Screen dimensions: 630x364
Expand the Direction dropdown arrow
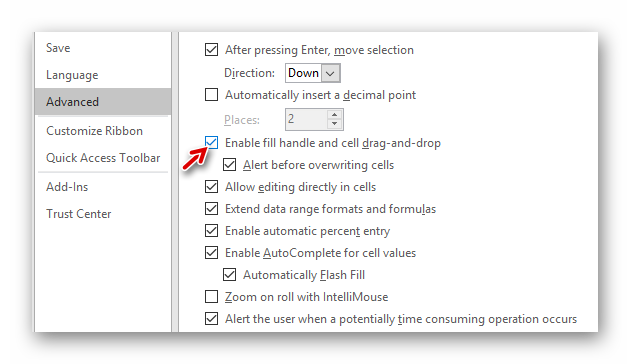point(331,73)
